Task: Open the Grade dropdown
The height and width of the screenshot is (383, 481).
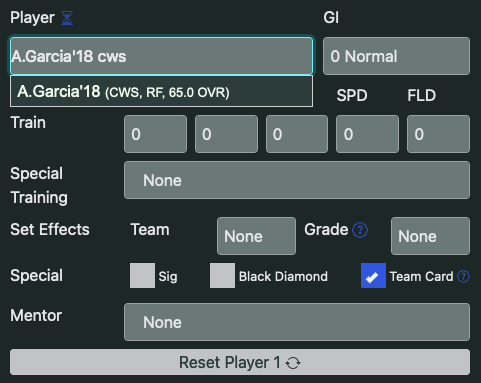Action: point(430,236)
